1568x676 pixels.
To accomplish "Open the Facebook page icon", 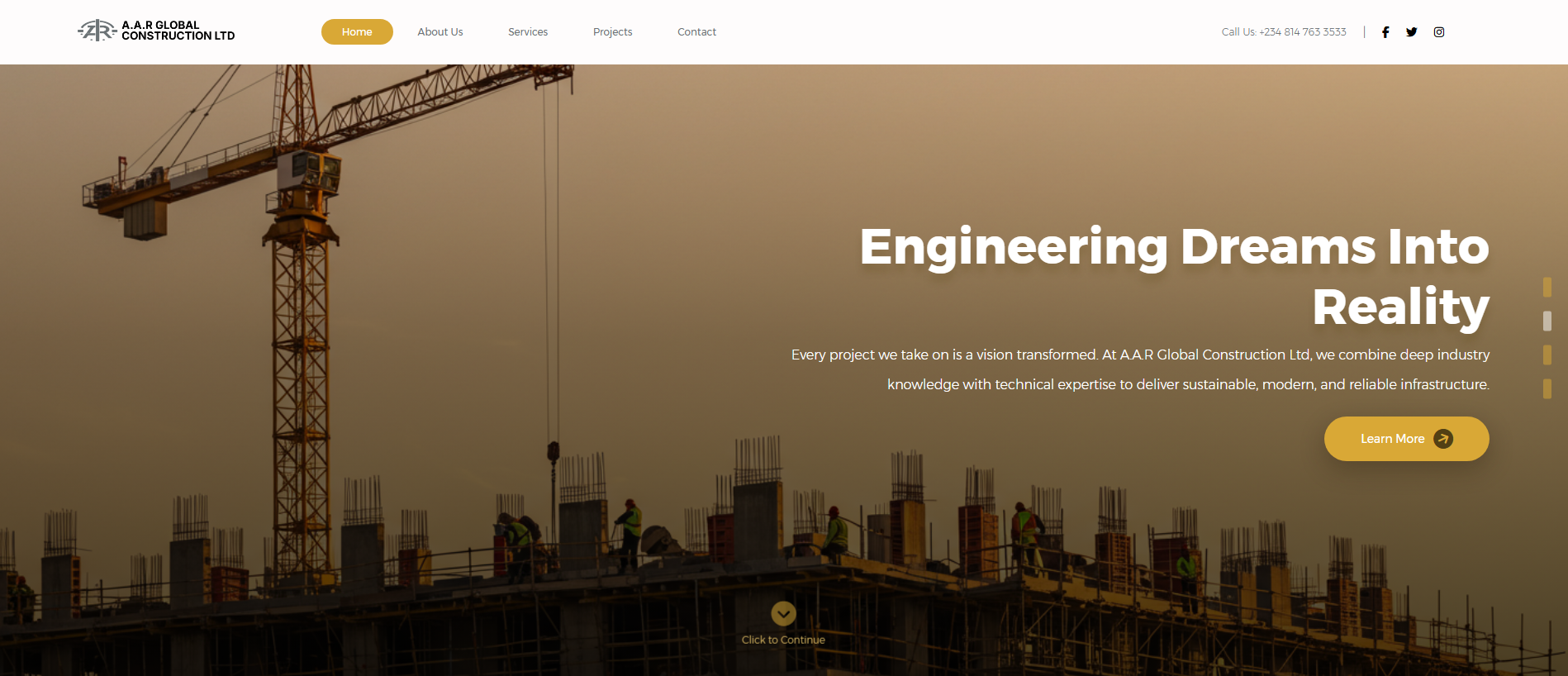I will [1385, 32].
